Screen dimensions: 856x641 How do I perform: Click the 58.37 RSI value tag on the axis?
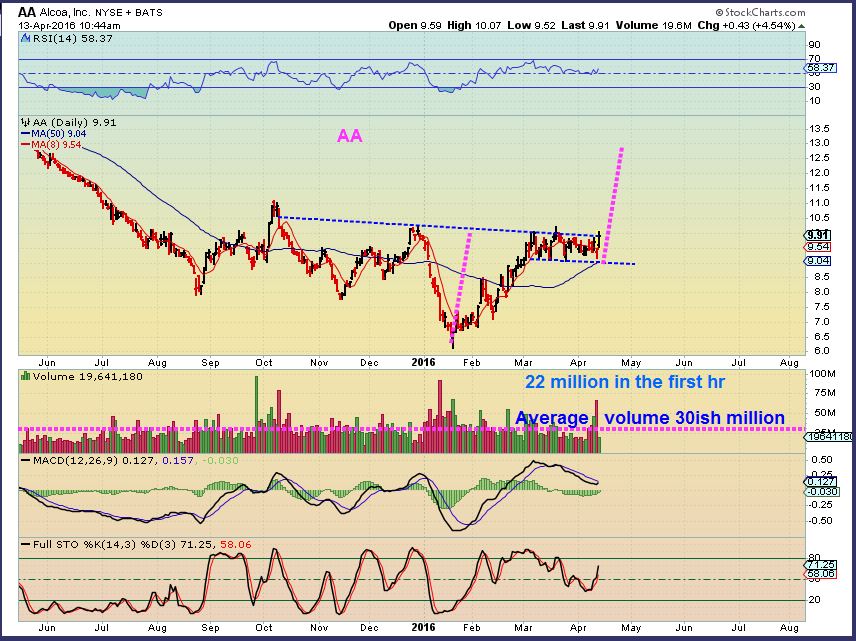[x=821, y=68]
